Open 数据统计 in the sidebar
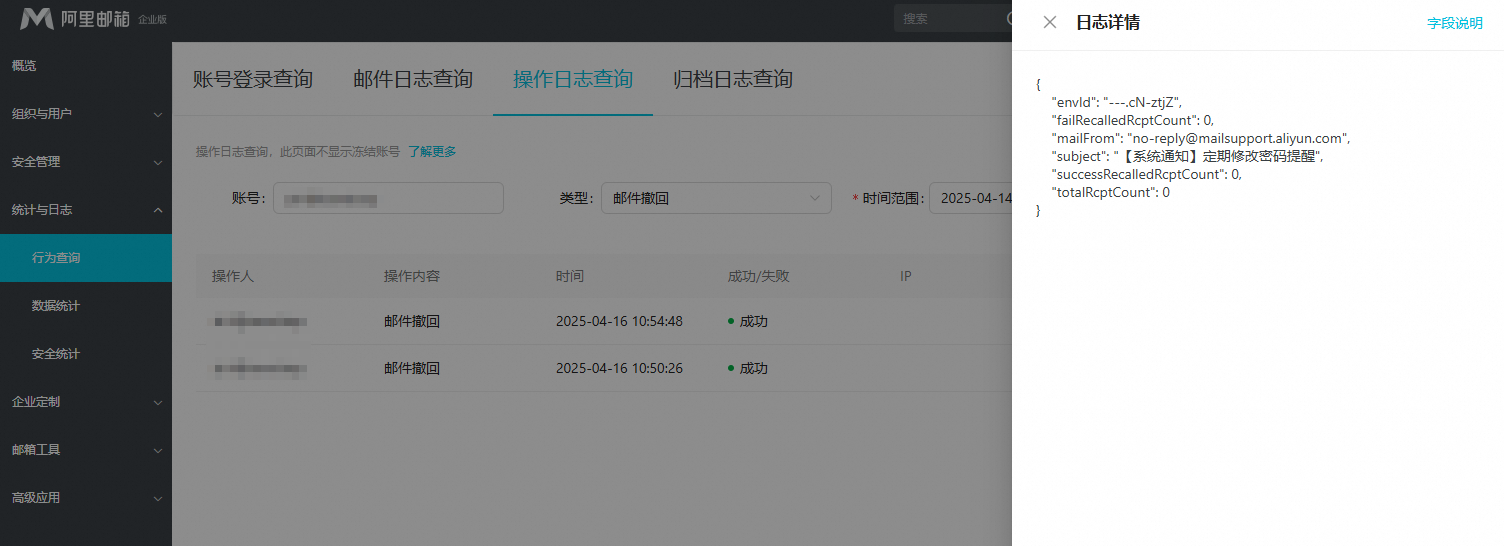The width and height of the screenshot is (1504, 546). [56, 306]
